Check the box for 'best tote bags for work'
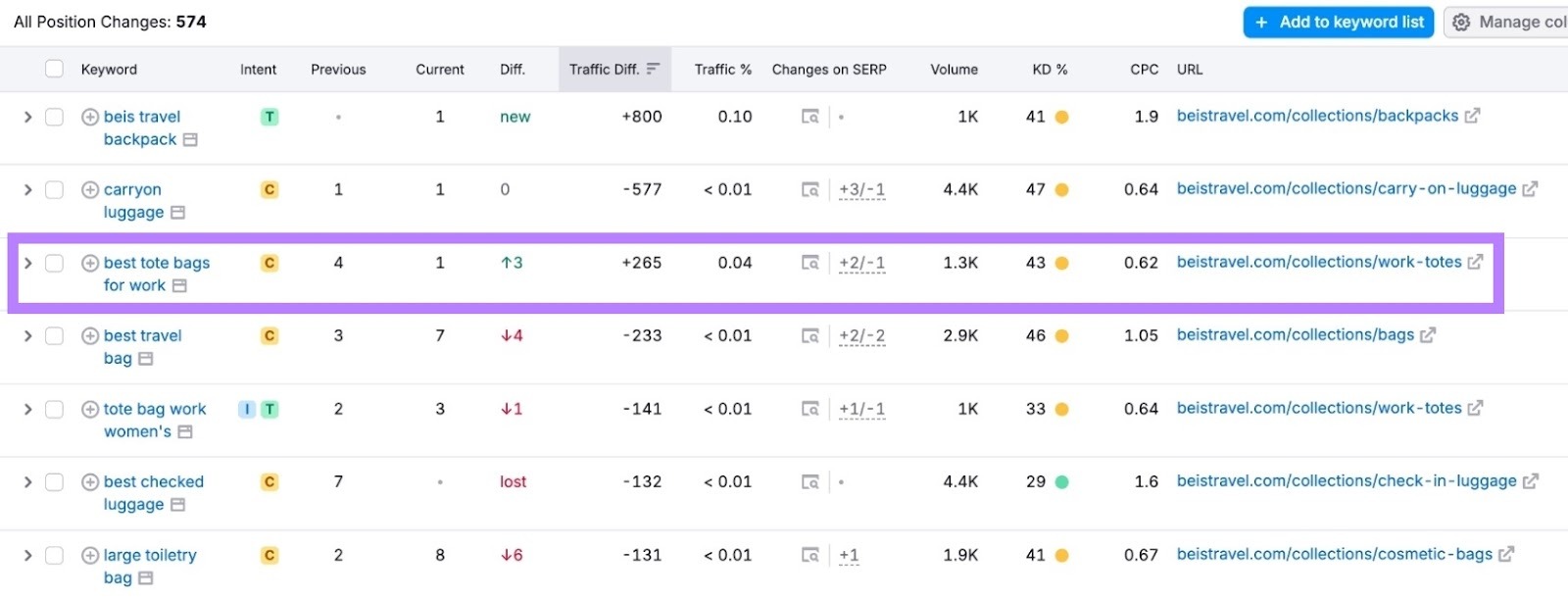The image size is (1568, 600). pos(55,263)
